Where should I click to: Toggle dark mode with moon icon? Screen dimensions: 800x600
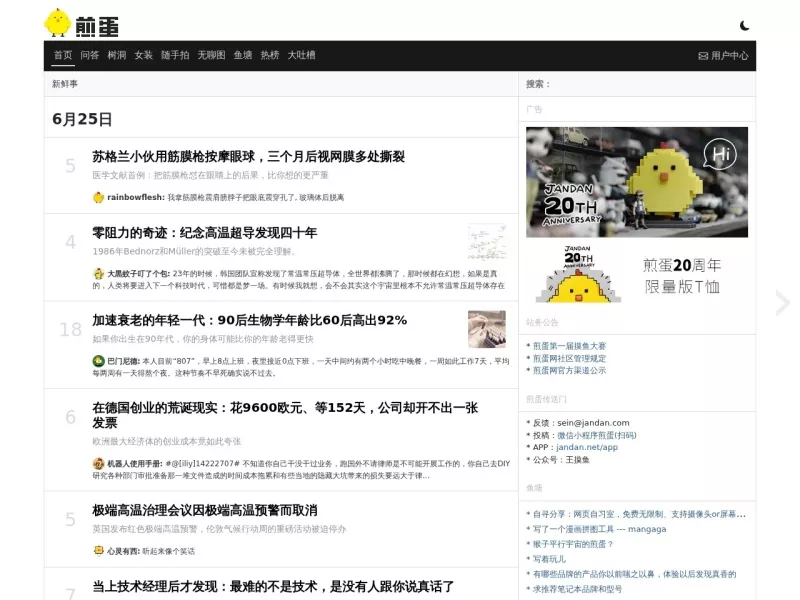pos(744,26)
